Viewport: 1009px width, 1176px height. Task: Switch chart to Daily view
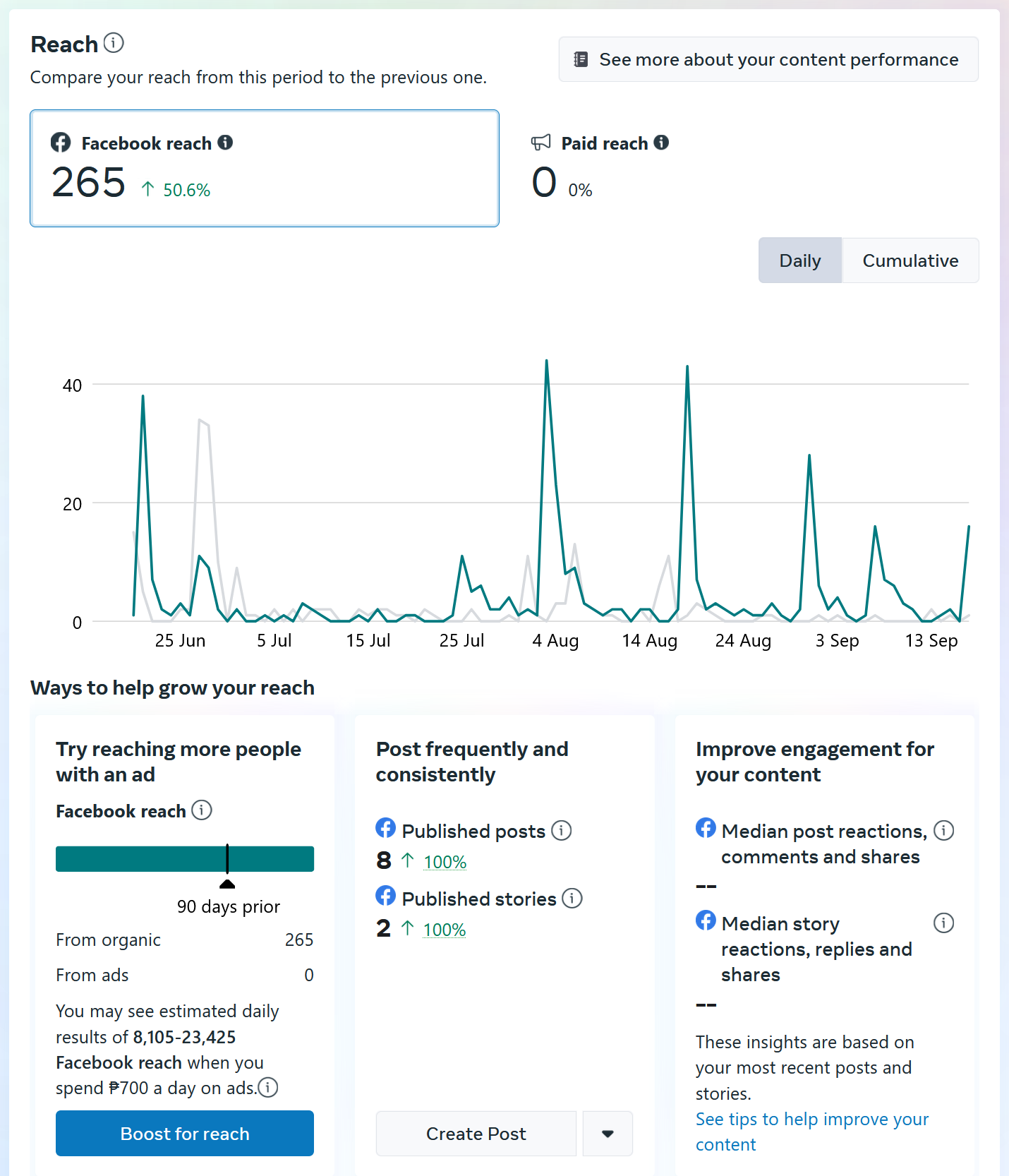tap(799, 260)
